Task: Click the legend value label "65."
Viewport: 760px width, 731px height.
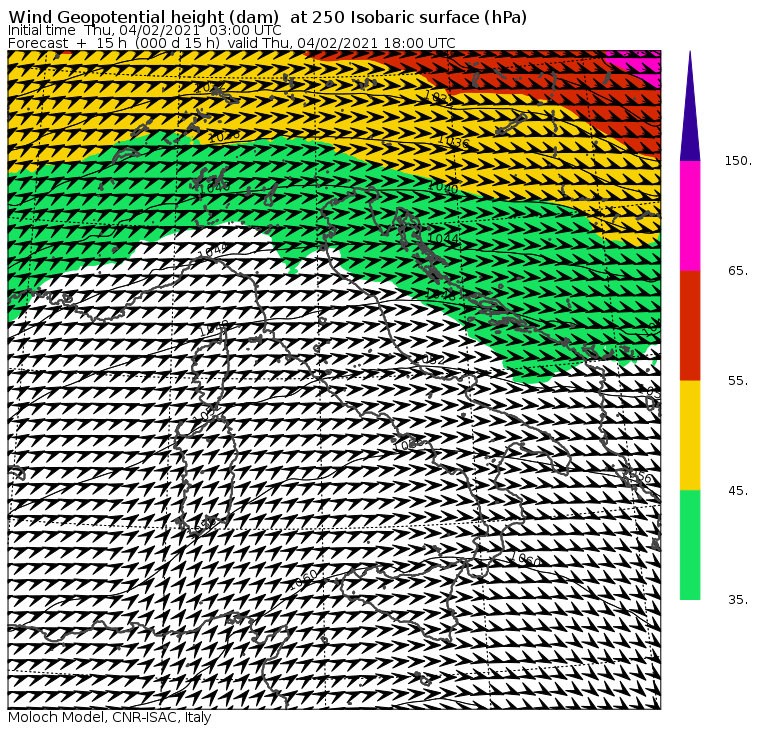Action: click(738, 270)
